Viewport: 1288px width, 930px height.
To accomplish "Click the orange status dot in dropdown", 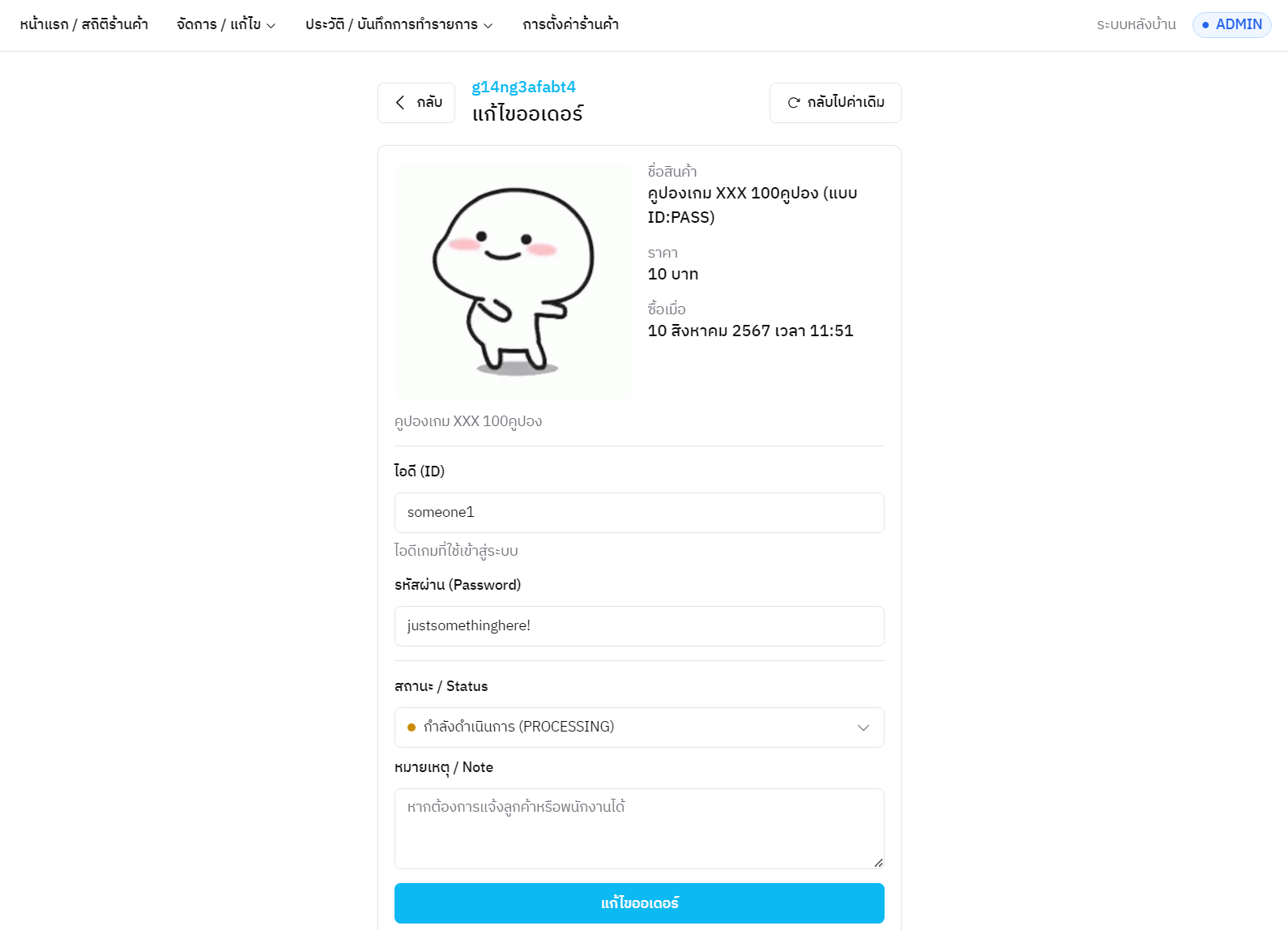I will 412,727.
